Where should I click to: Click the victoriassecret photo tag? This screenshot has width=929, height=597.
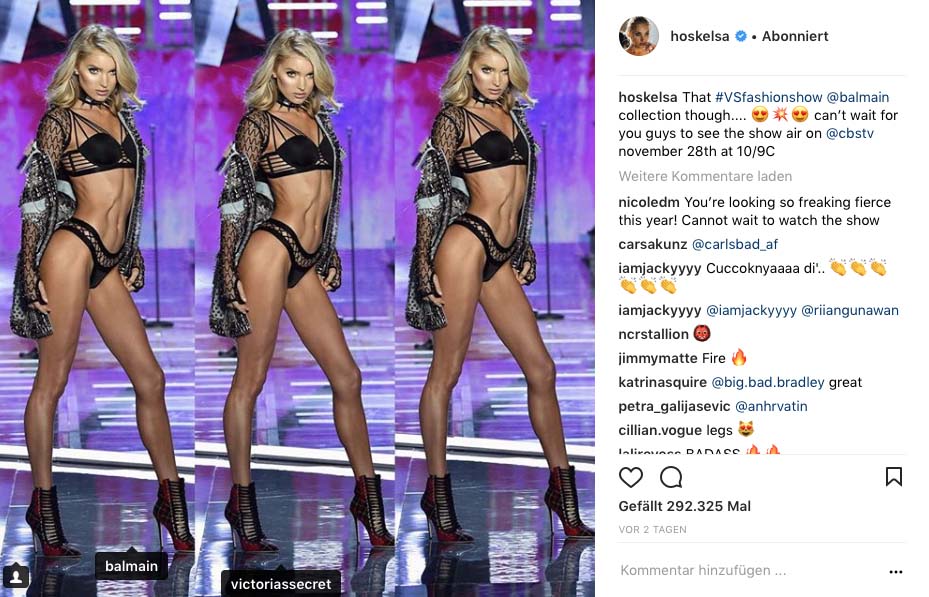tap(281, 584)
